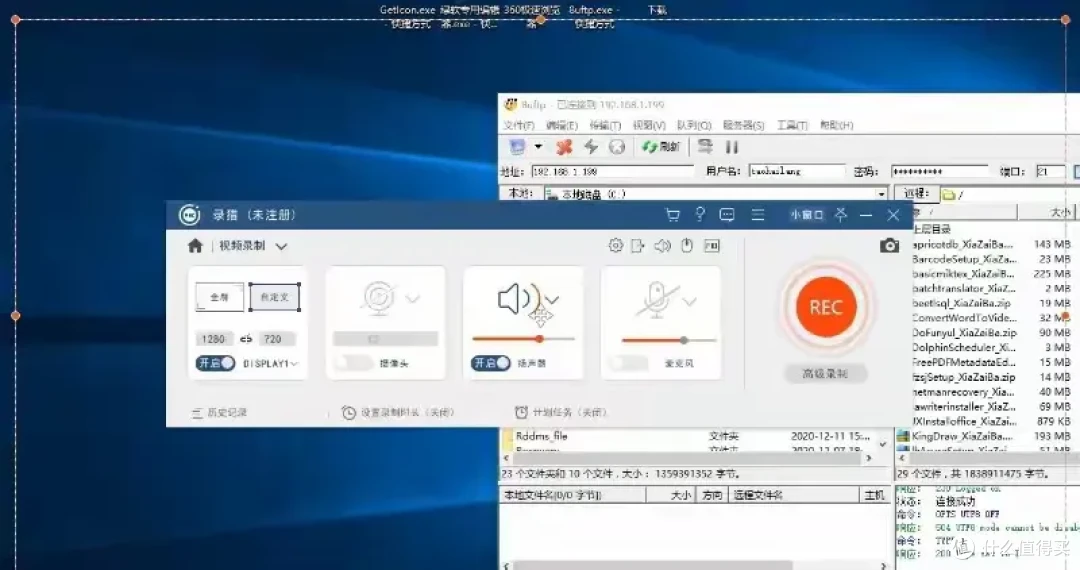Open 队列(Q) menu in 8uftp
Viewport: 1080px width, 570px height.
click(694, 125)
